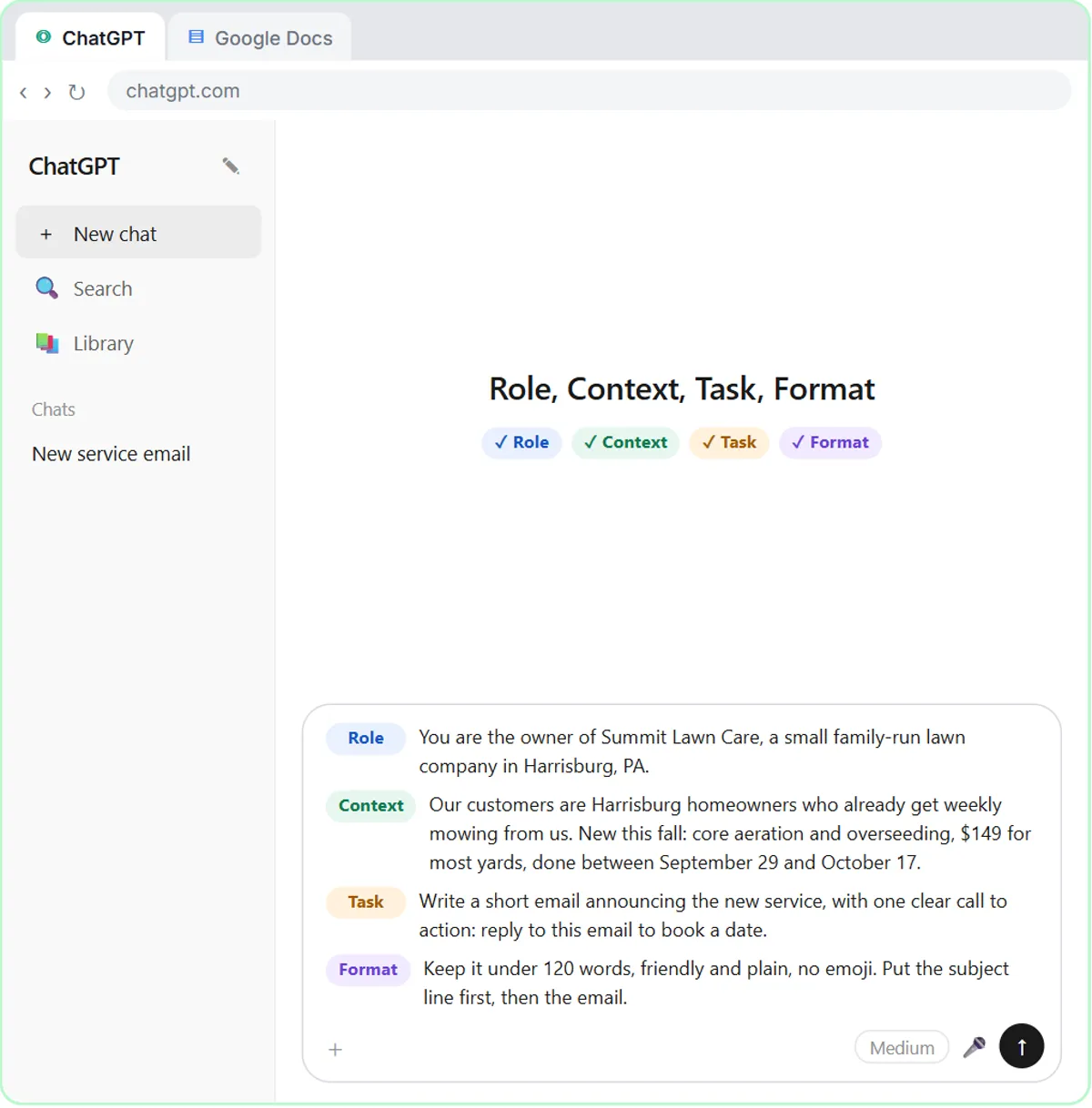Click the 'Role, Context, Task, Format' heading

pyautogui.click(x=682, y=388)
